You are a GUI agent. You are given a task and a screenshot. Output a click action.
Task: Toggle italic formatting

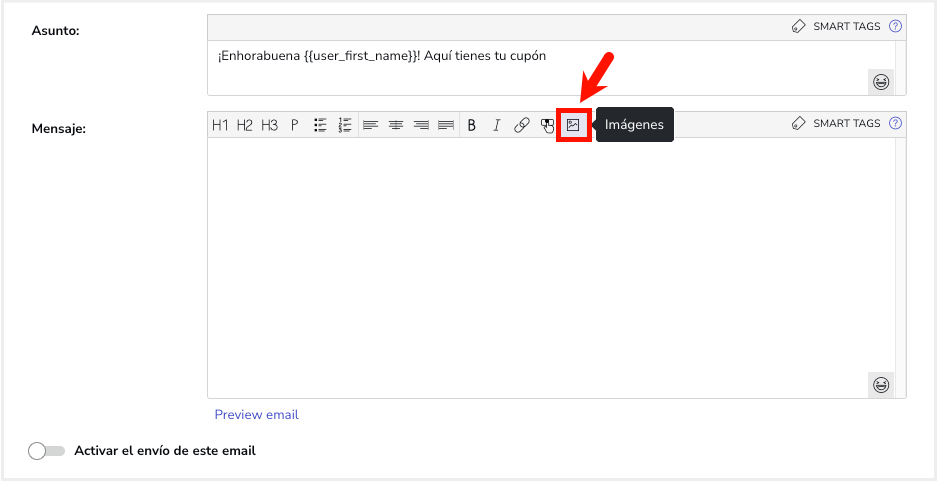click(x=496, y=125)
